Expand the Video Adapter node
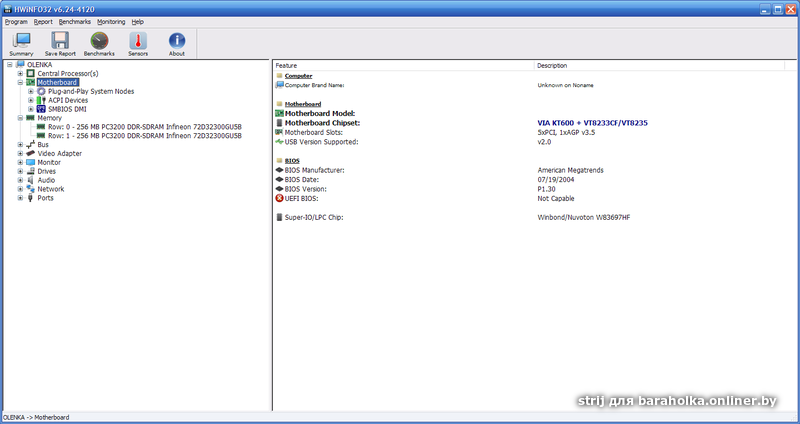 point(20,154)
